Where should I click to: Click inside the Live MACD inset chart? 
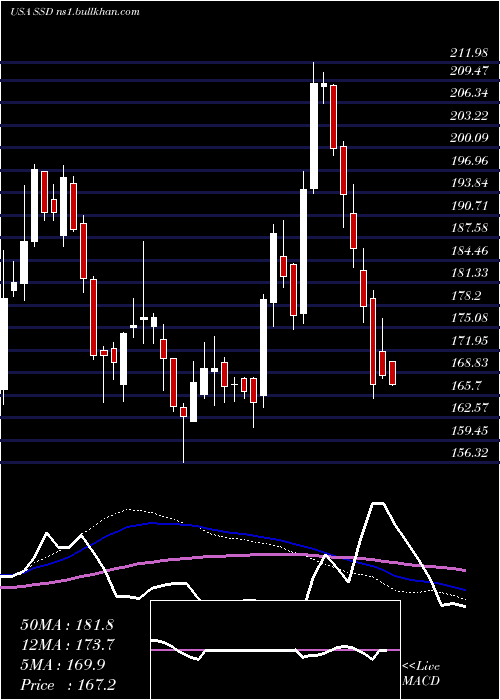[275, 650]
